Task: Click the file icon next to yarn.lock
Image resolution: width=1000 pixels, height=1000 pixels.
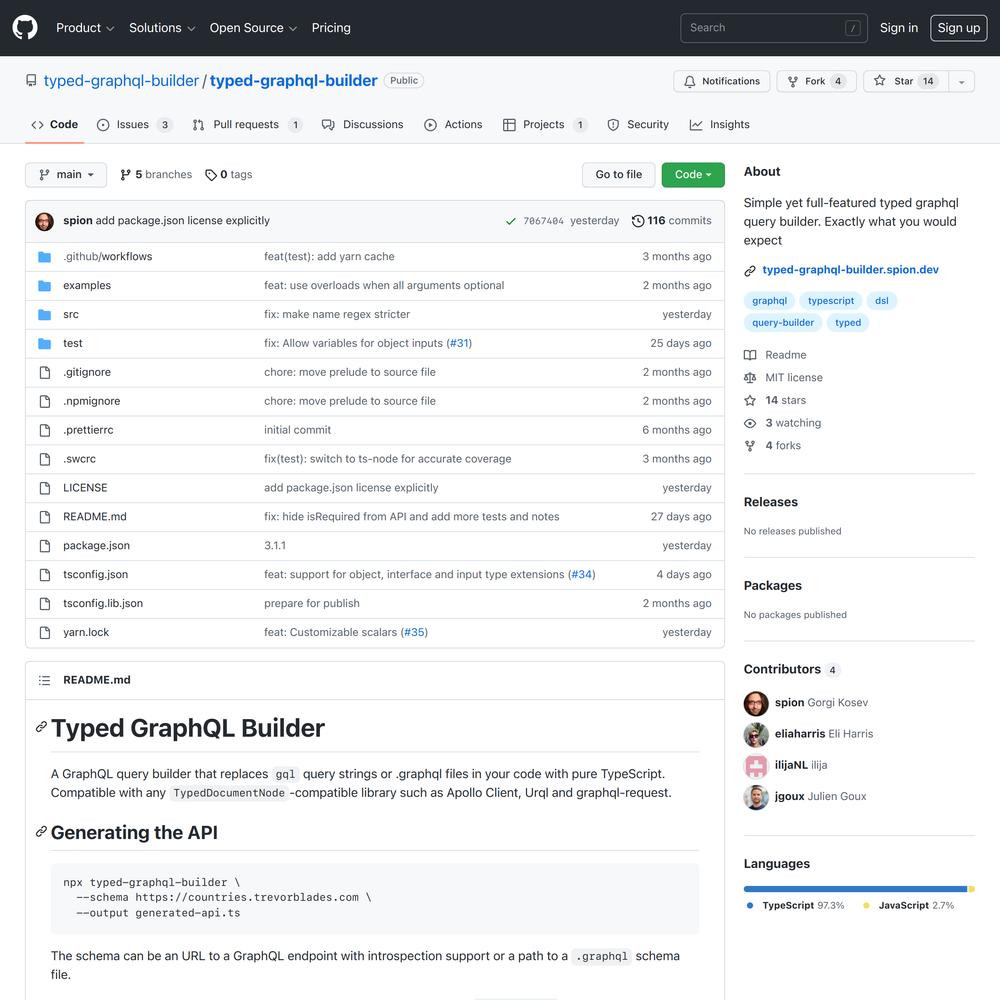Action: pyautogui.click(x=45, y=633)
